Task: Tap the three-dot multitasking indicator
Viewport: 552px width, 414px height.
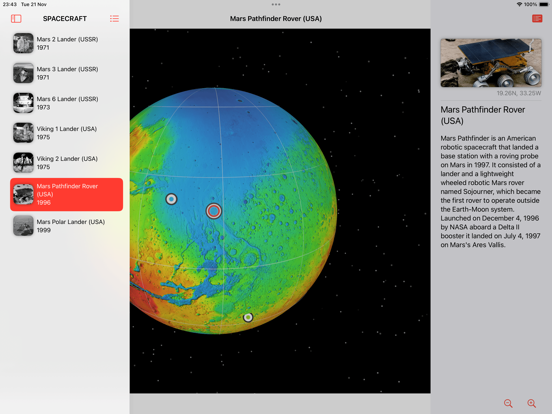Action: click(x=276, y=5)
